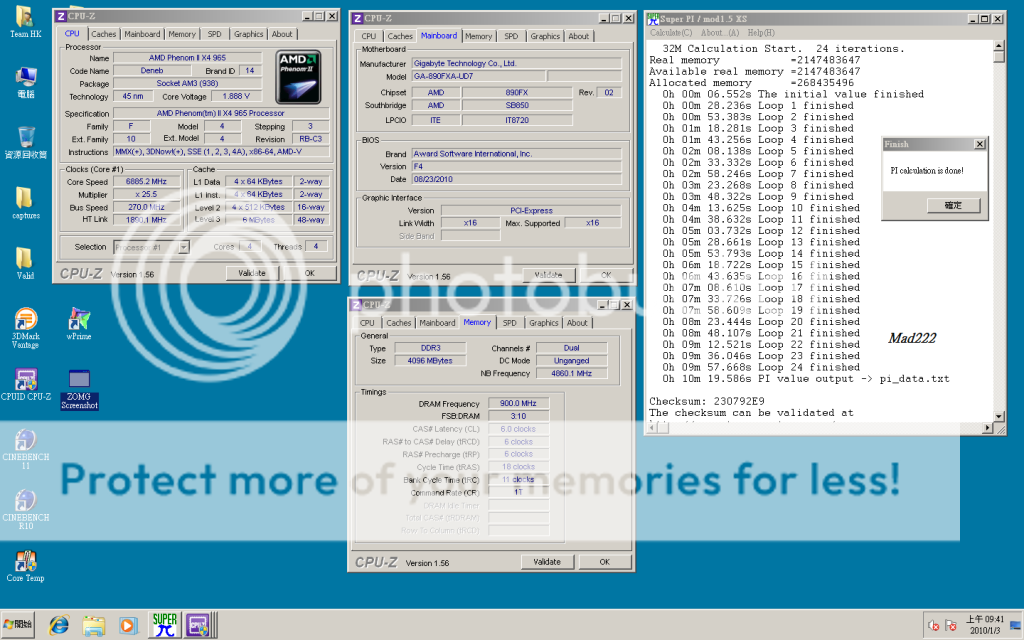
Task: Open Internet Explorer from the taskbar
Action: click(59, 625)
